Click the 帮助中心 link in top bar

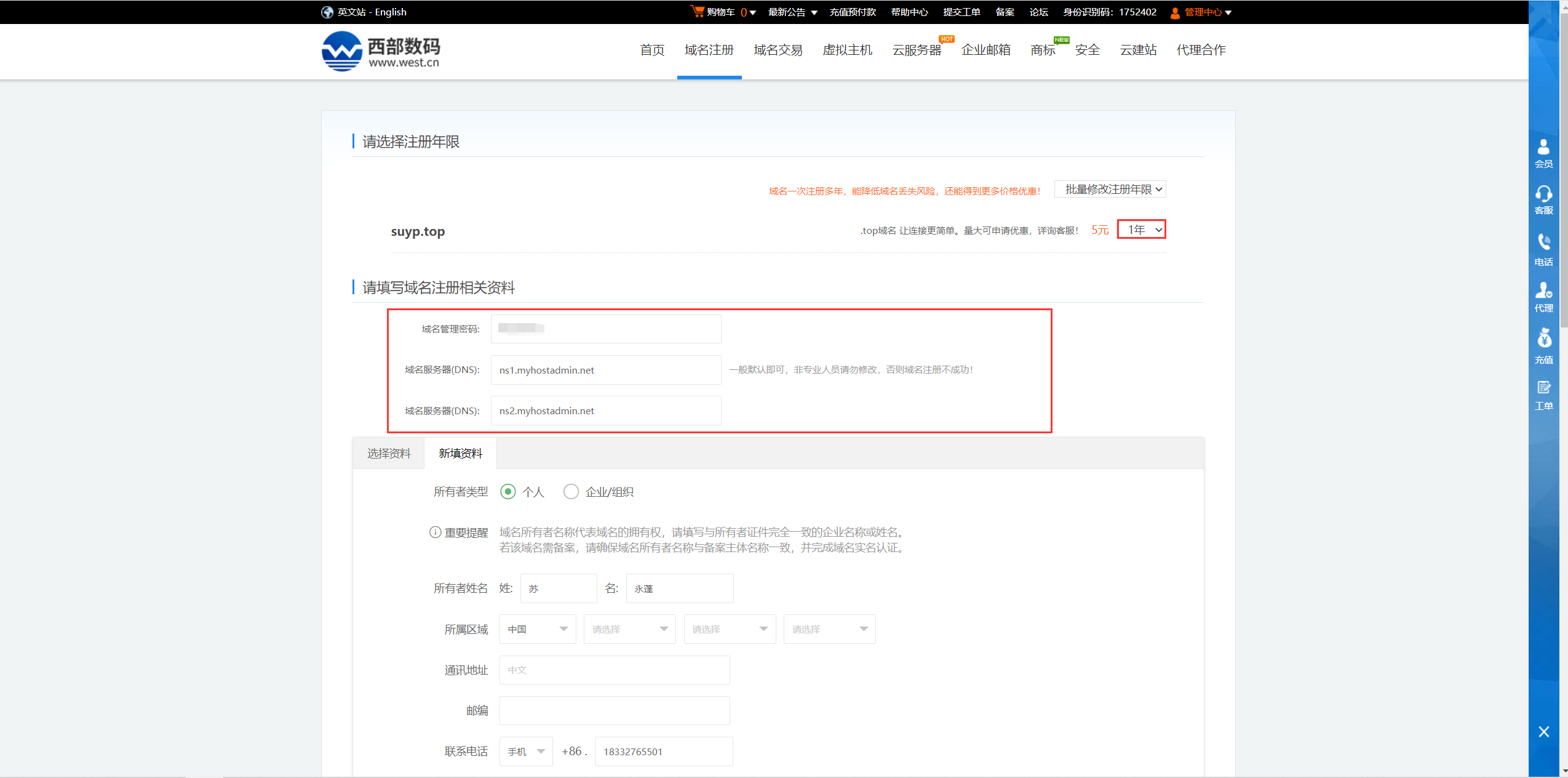point(909,12)
